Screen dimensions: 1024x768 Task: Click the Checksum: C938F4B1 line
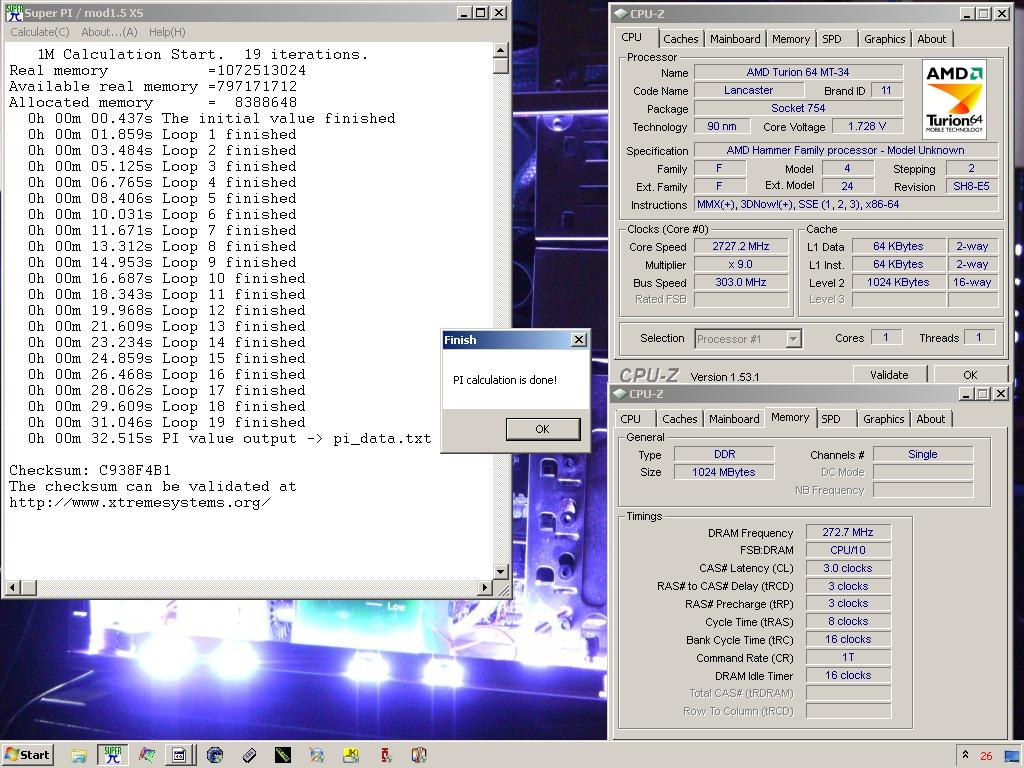point(90,470)
